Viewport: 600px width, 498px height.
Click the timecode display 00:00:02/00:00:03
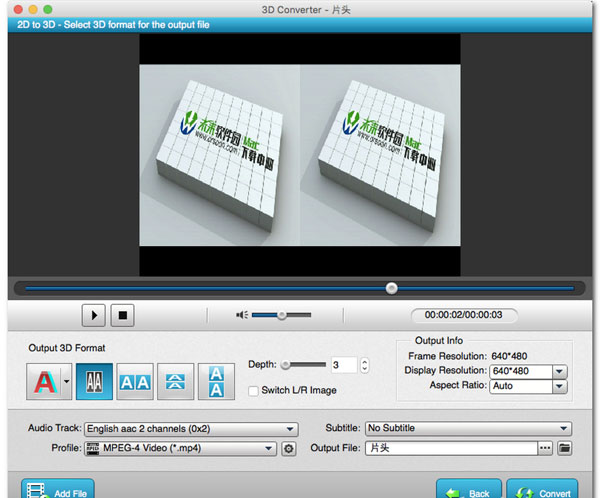pos(463,315)
